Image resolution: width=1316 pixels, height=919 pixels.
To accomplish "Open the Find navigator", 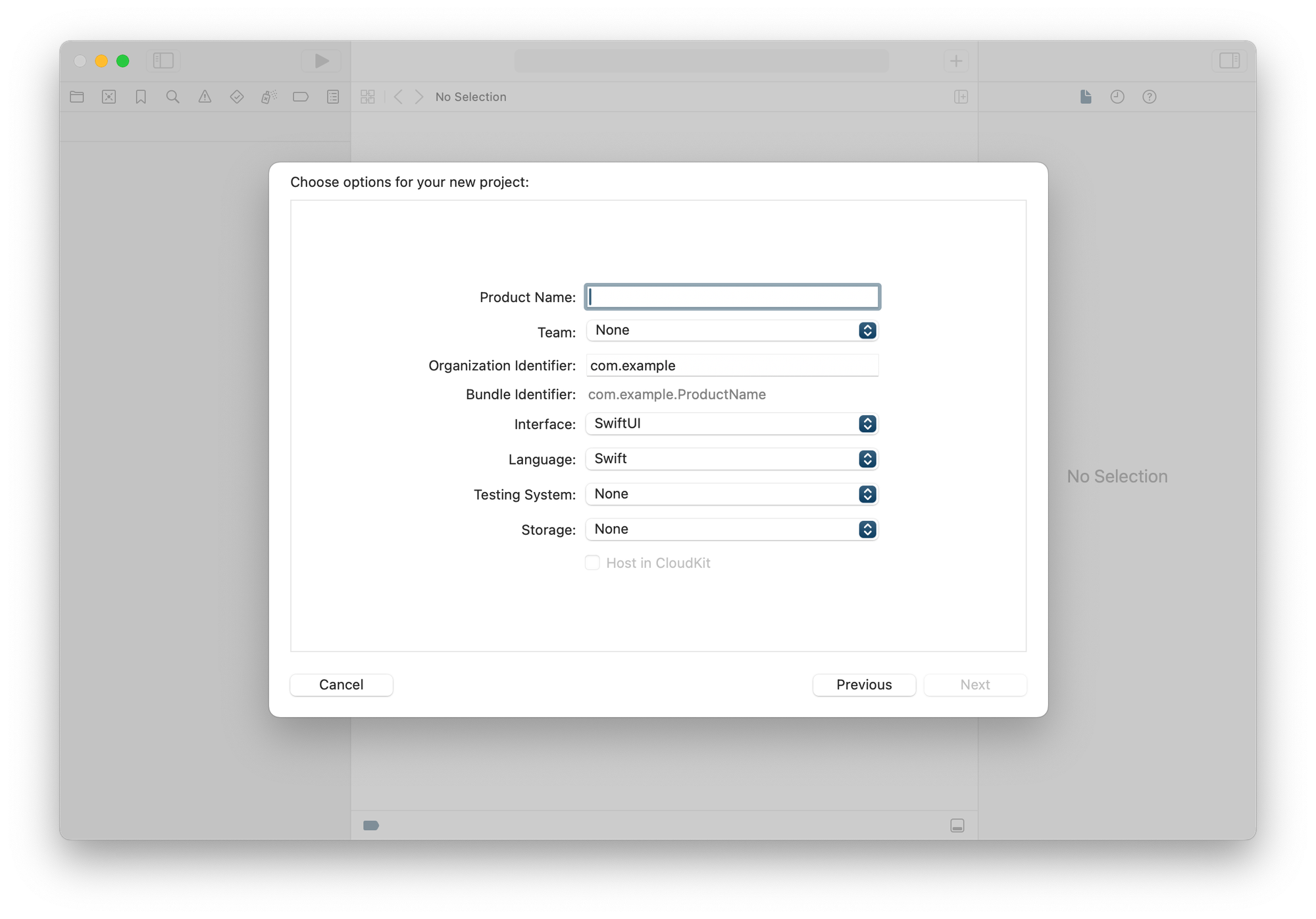I will pyautogui.click(x=172, y=97).
